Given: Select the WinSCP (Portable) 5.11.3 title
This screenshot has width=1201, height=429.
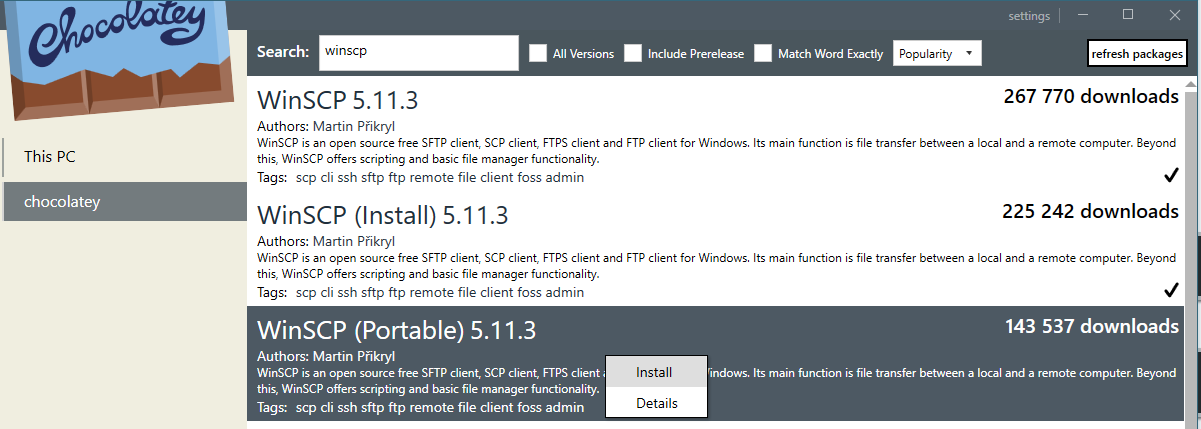Looking at the screenshot, I should (x=397, y=331).
